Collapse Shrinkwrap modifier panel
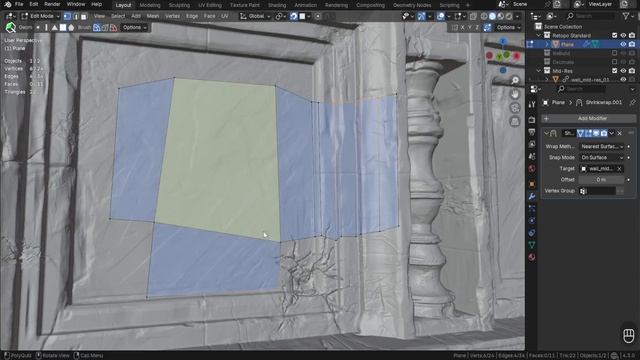Viewport: 640px width, 360px height. tap(546, 133)
